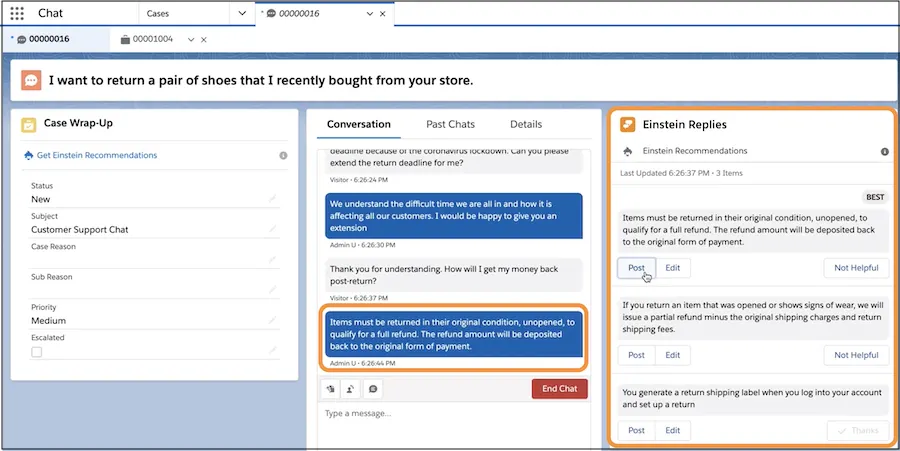The image size is (900, 451).
Task: Click the red End Chat button
Action: [559, 389]
